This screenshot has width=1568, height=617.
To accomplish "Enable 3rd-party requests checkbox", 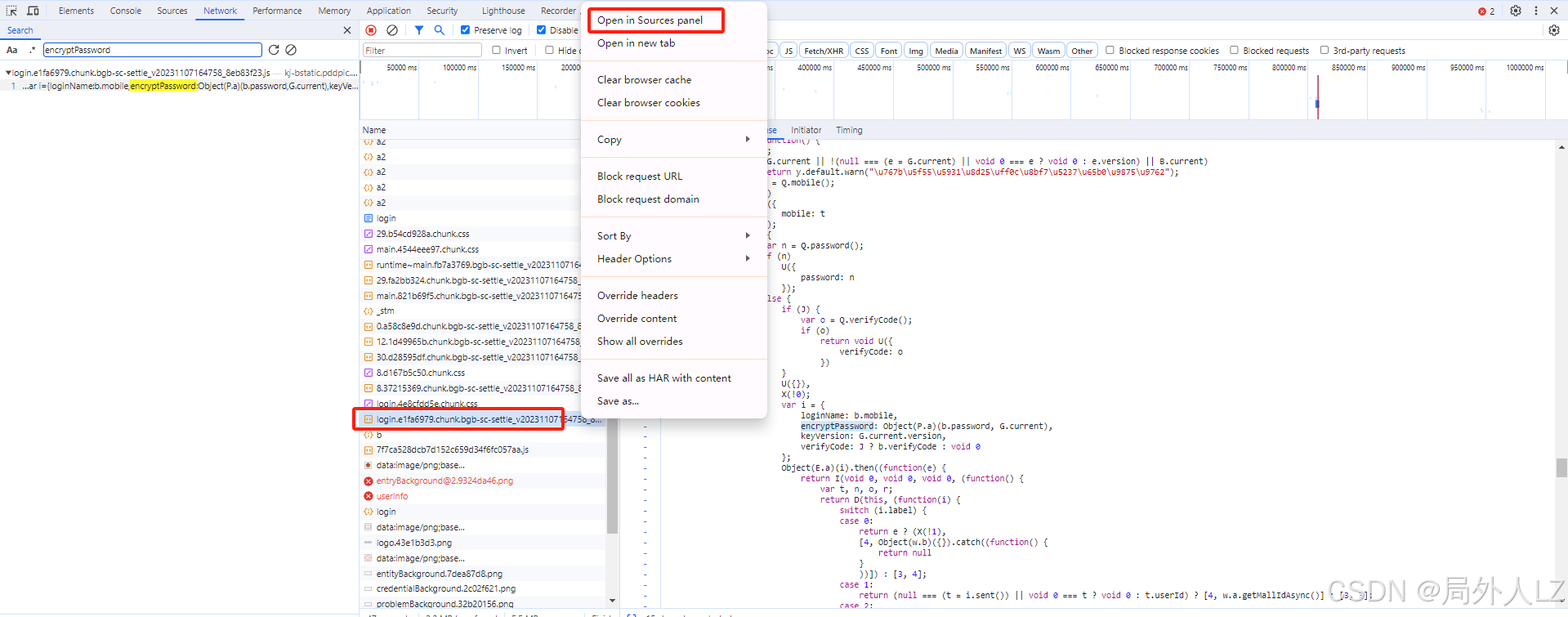I will pyautogui.click(x=1325, y=50).
